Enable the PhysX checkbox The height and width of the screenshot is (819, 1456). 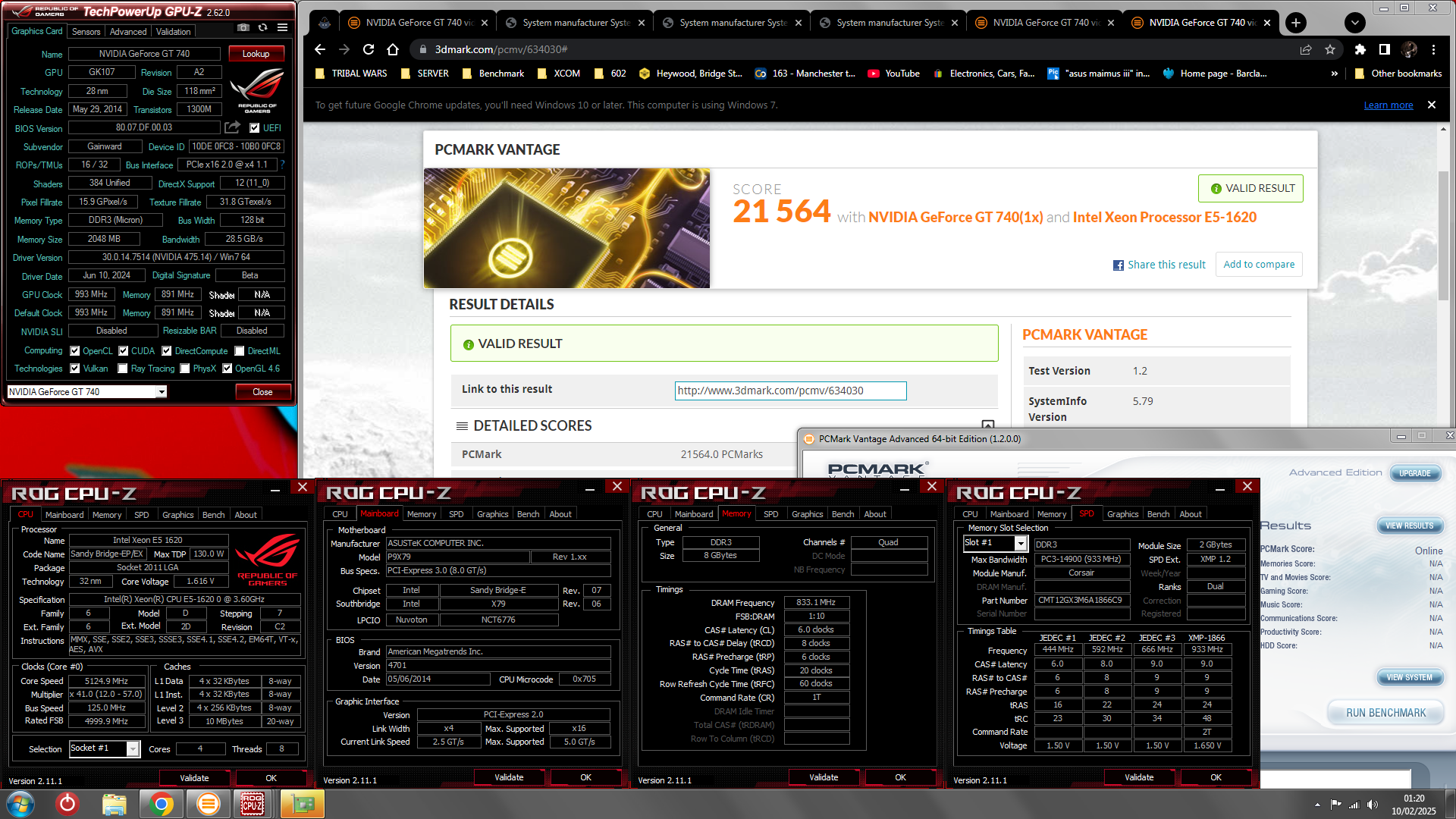coord(185,369)
